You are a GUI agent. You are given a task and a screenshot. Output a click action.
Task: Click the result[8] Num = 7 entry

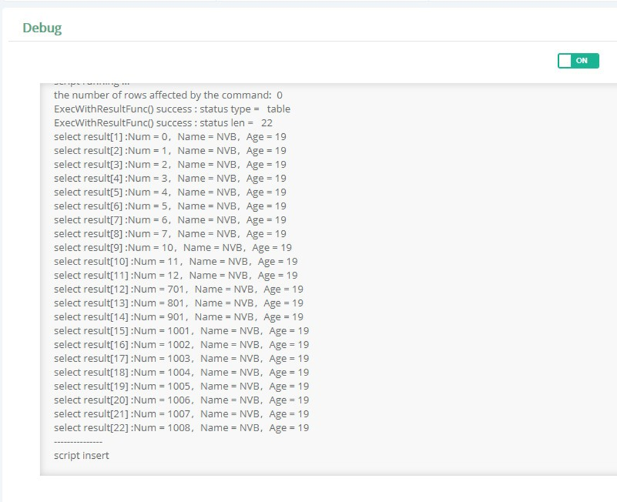point(170,234)
